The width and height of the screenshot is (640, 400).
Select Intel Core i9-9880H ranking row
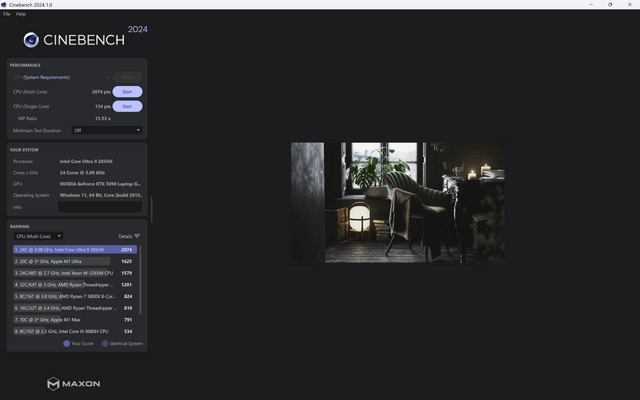(75, 331)
